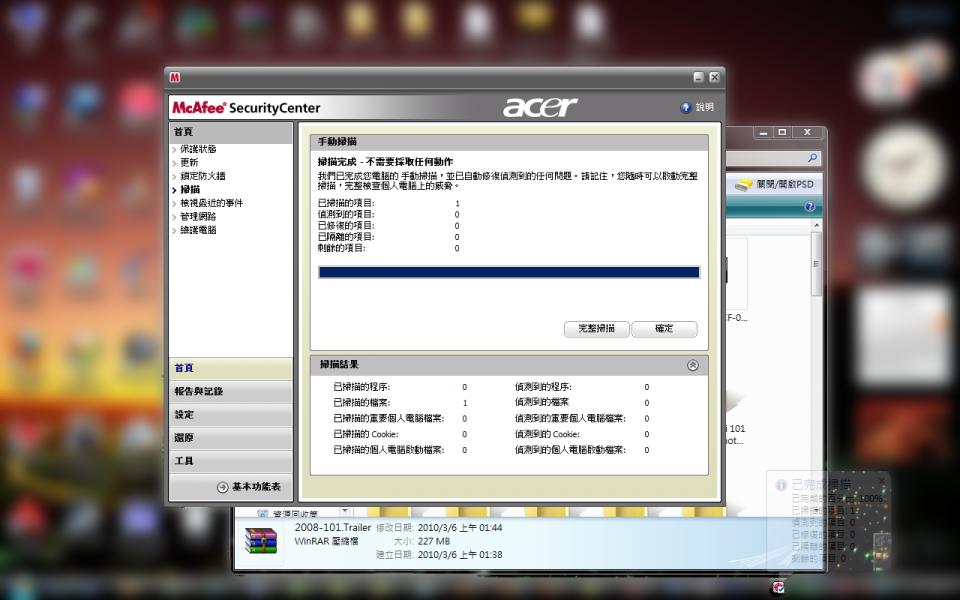
Task: Click the 已掃描的檔案 value row
Action: click(401, 403)
